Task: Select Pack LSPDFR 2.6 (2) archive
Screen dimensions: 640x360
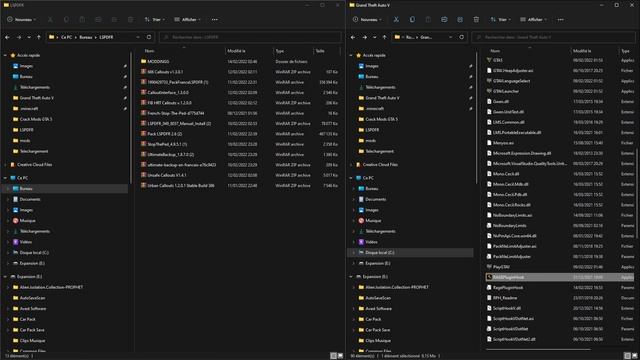Action: [x=164, y=134]
